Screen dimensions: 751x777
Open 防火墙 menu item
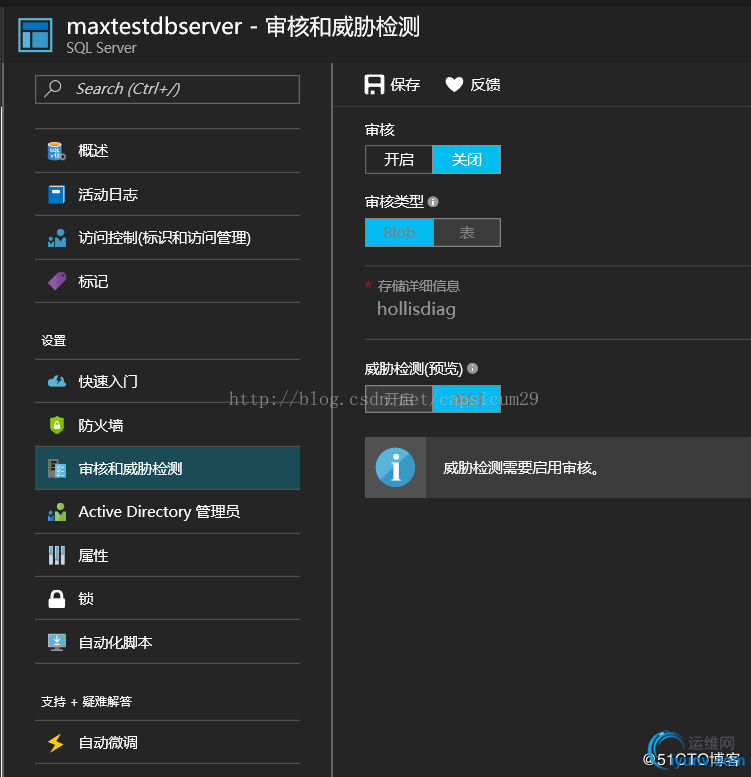[x=167, y=425]
